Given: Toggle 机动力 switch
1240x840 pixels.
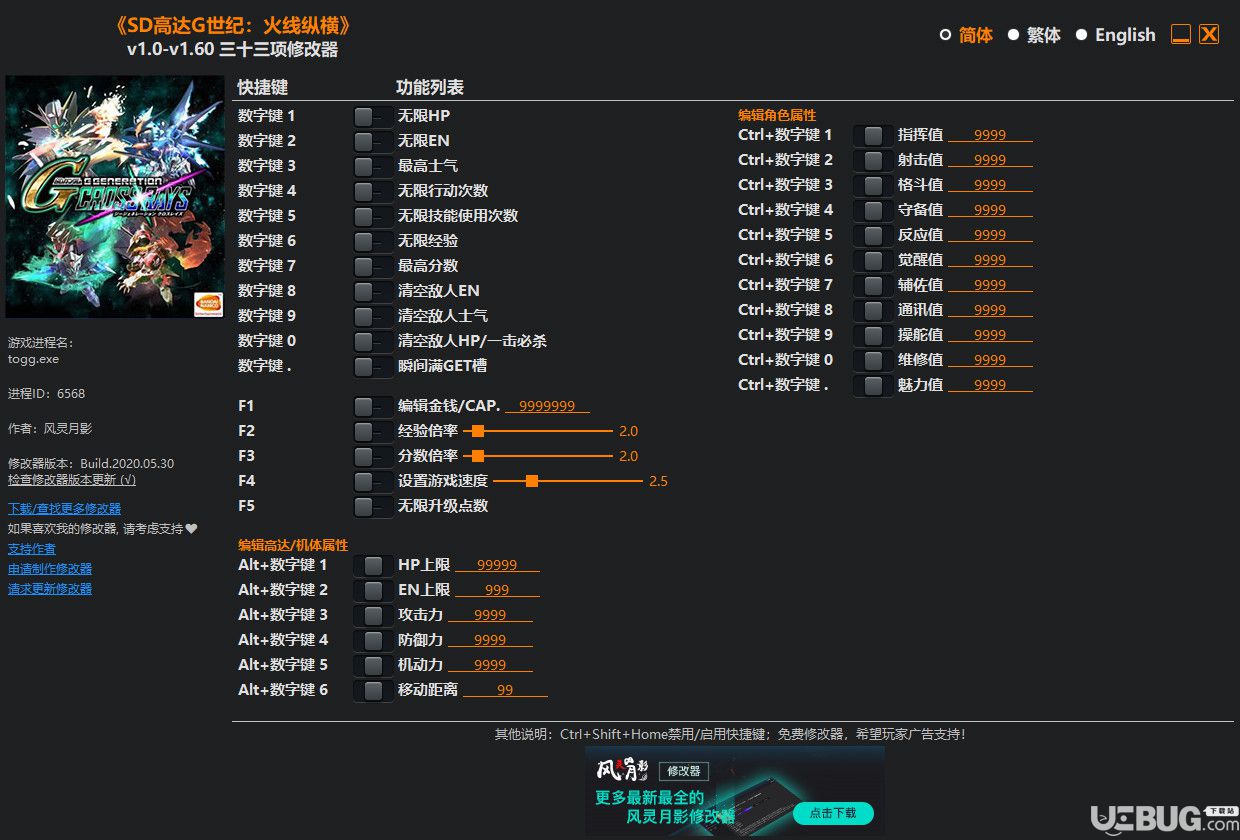Looking at the screenshot, I should [373, 665].
